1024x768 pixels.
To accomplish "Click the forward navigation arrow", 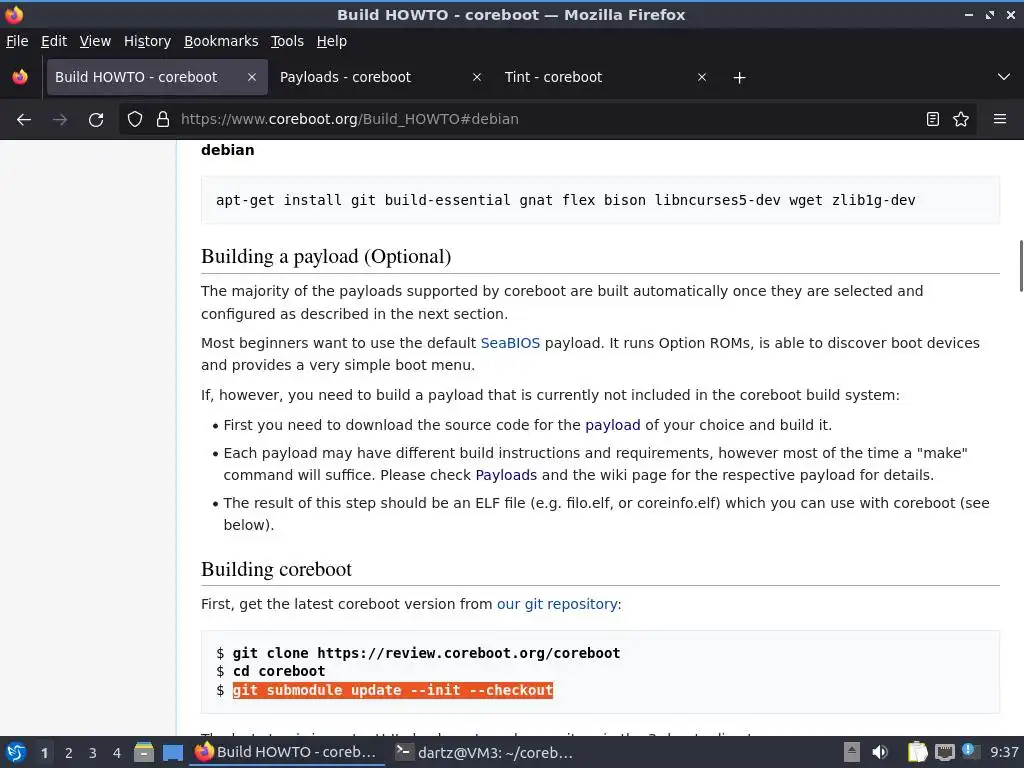I will click(x=59, y=120).
